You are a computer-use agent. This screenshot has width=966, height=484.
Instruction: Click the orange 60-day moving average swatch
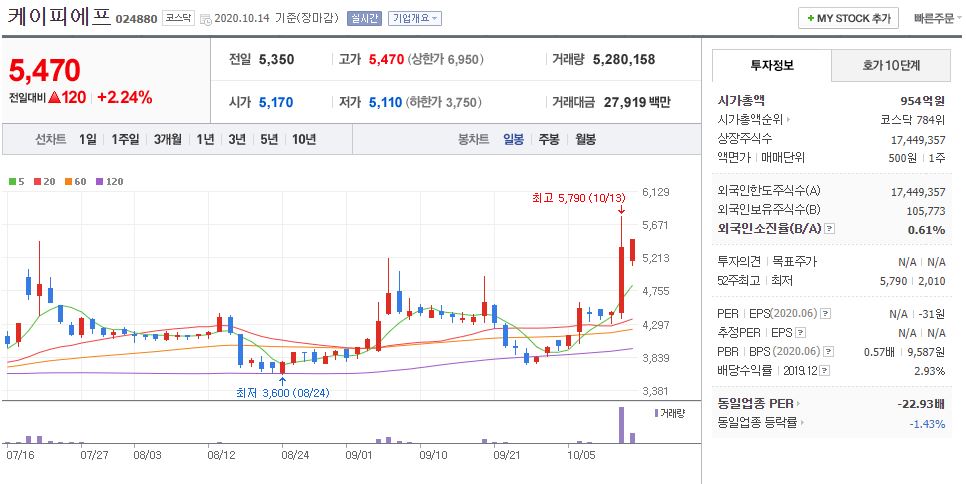click(x=67, y=182)
